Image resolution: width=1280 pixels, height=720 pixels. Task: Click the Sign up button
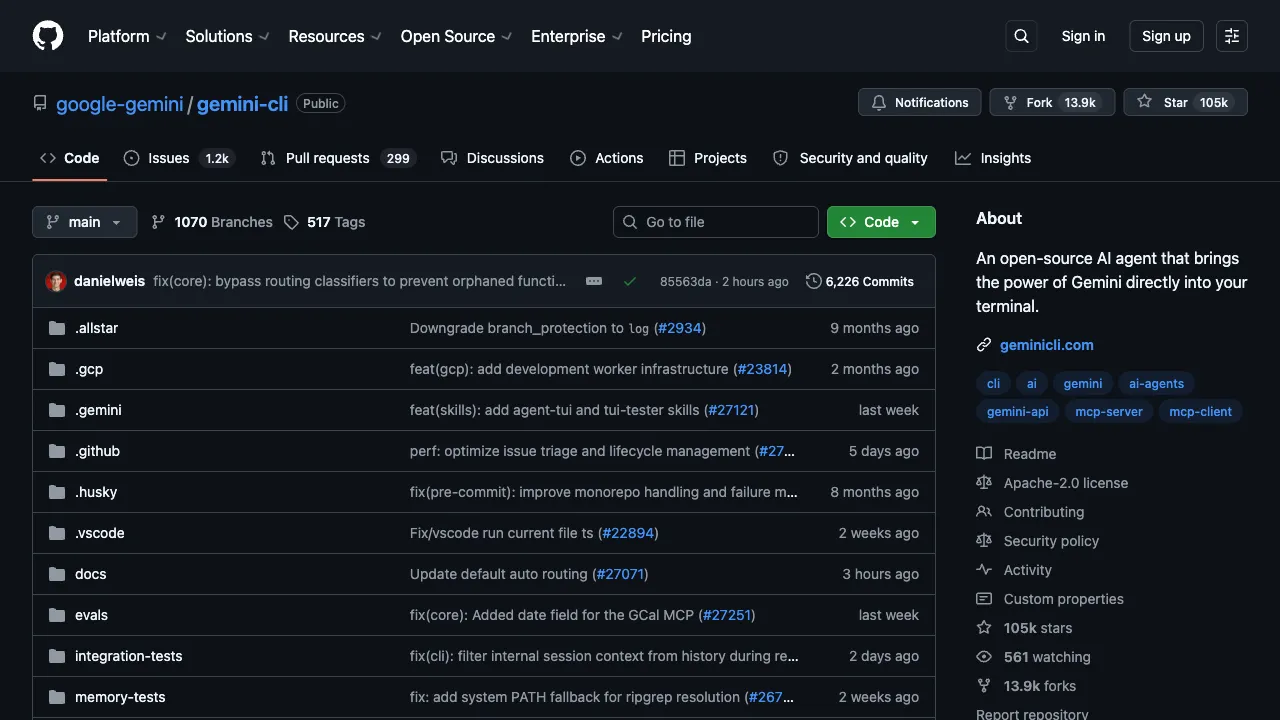pyautogui.click(x=1166, y=36)
